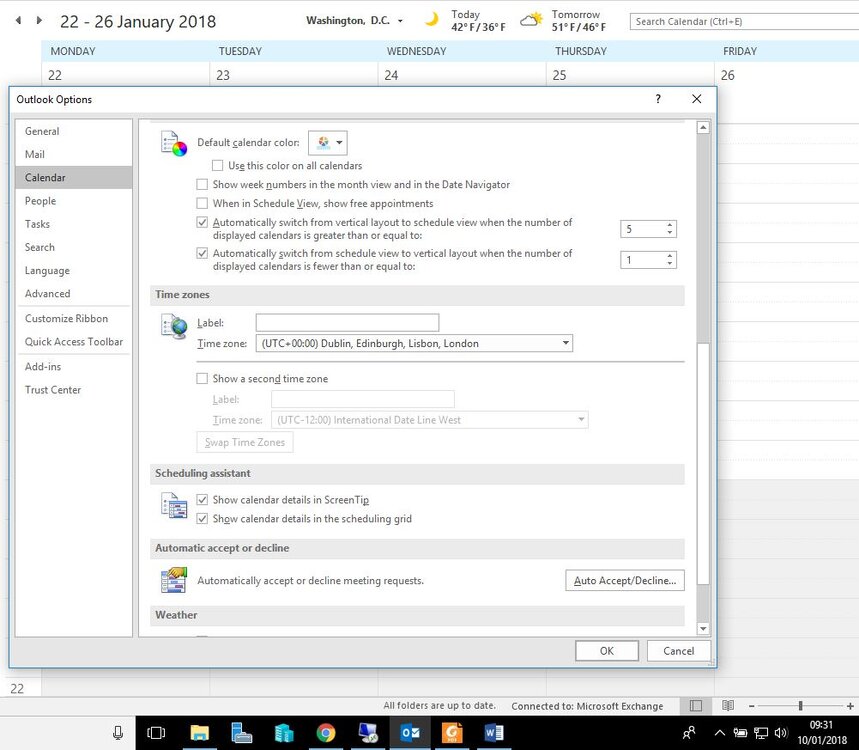Select Quick Access Toolbar in sidebar
The height and width of the screenshot is (750, 859).
(74, 341)
